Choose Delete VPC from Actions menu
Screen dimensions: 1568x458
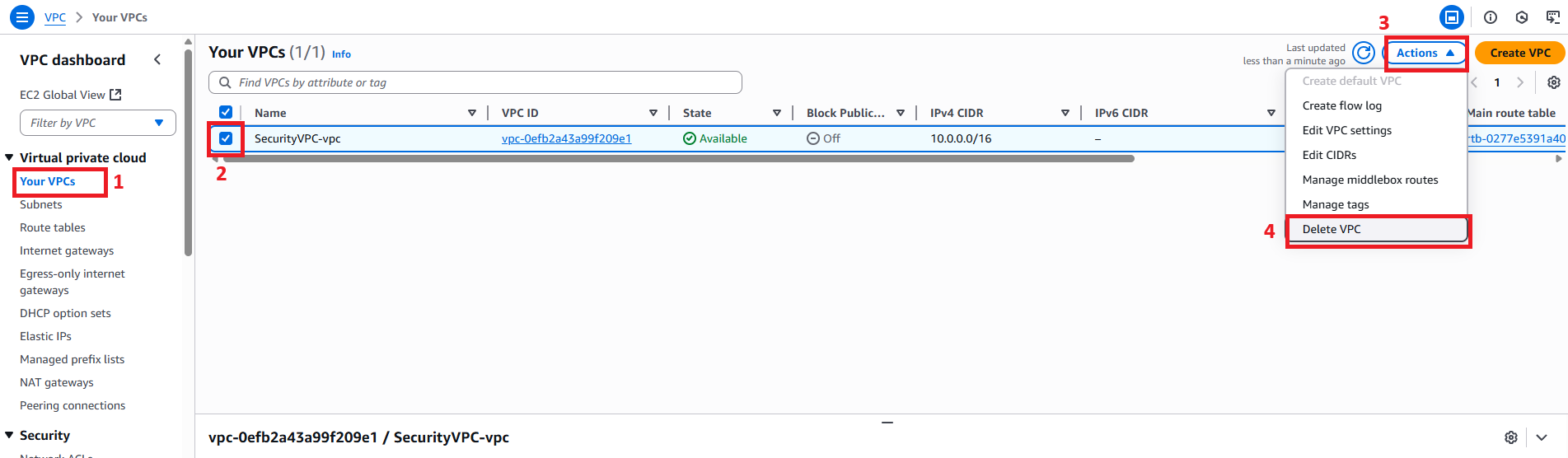[x=1376, y=229]
